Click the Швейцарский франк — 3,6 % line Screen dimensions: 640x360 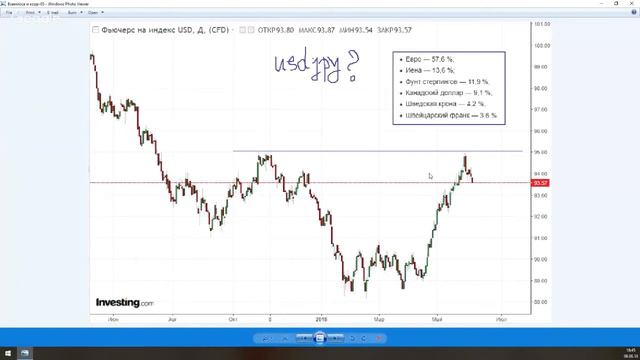pyautogui.click(x=451, y=115)
